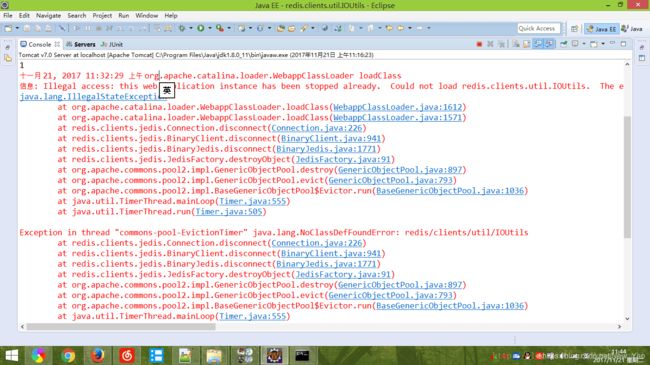Open the Timer.java:505 link
The height and width of the screenshot is (365, 650).
(229, 212)
